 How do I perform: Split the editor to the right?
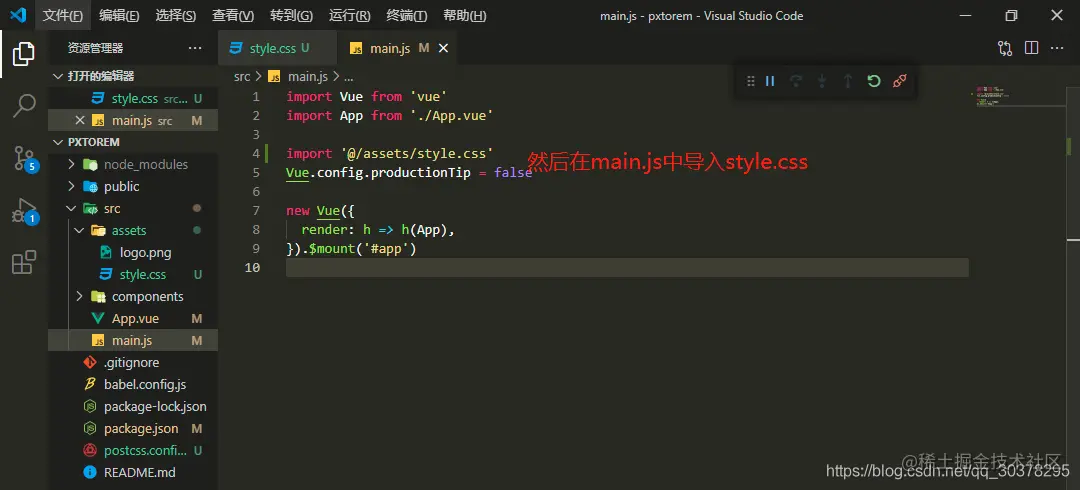click(x=1031, y=48)
